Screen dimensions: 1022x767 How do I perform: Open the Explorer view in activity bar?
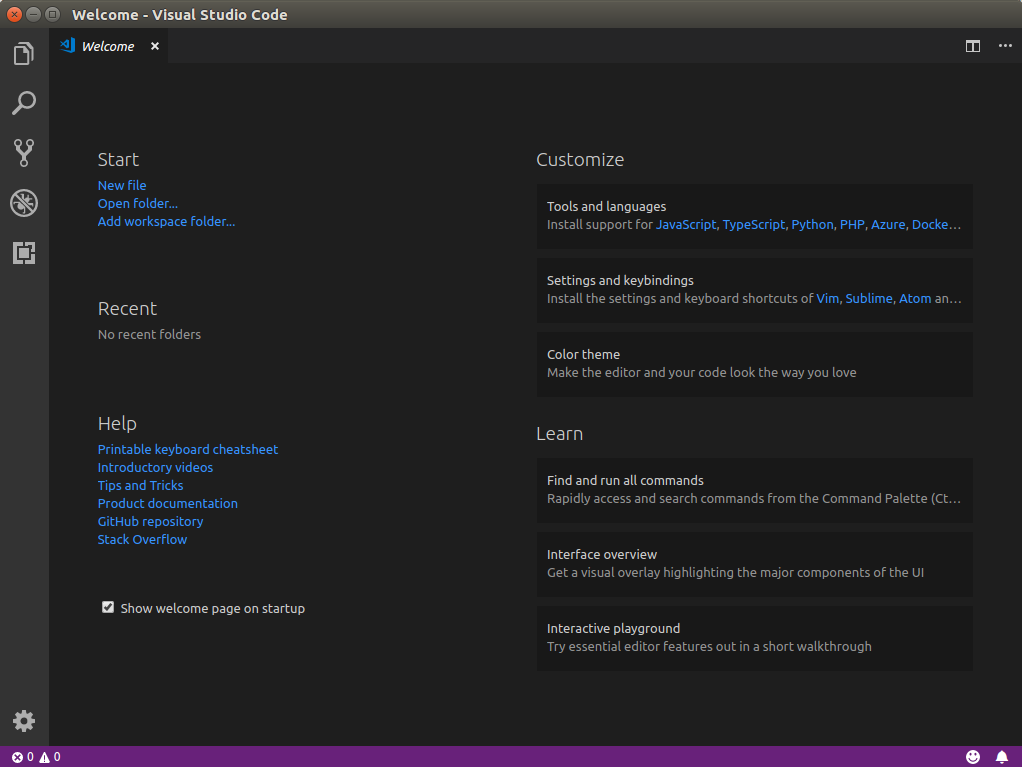click(x=24, y=54)
